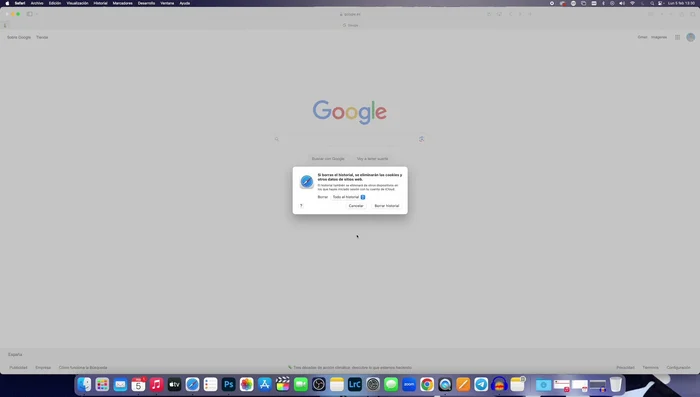The image size is (700, 397).
Task: Open the Bluetooth menu bar icon
Action: click(603, 3)
